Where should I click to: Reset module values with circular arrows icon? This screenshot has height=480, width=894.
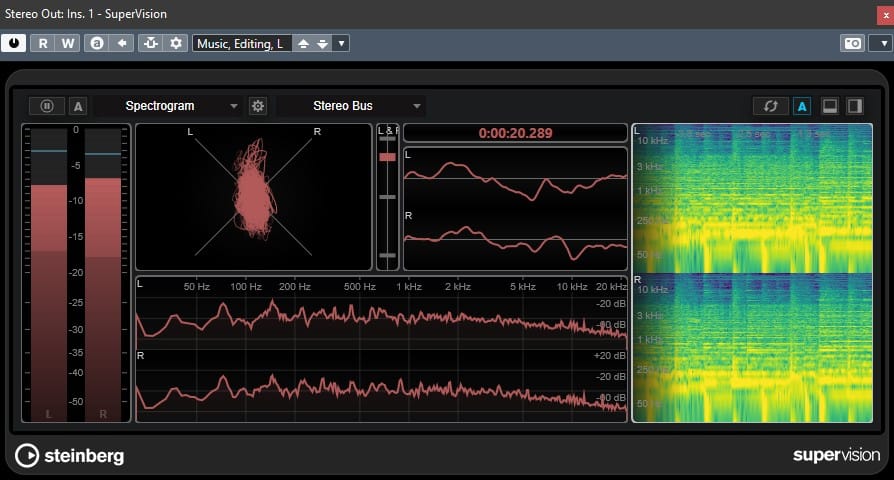point(770,106)
